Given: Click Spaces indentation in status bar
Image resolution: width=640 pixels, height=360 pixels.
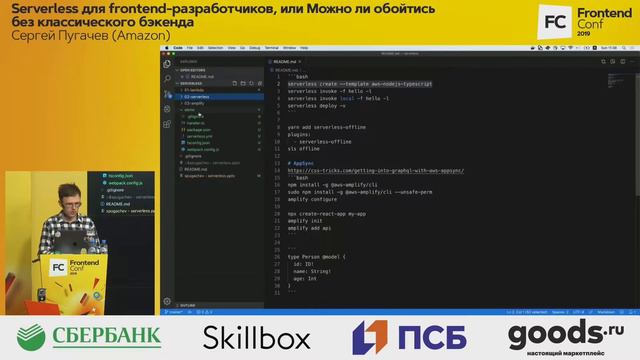Looking at the screenshot, I should pos(560,312).
